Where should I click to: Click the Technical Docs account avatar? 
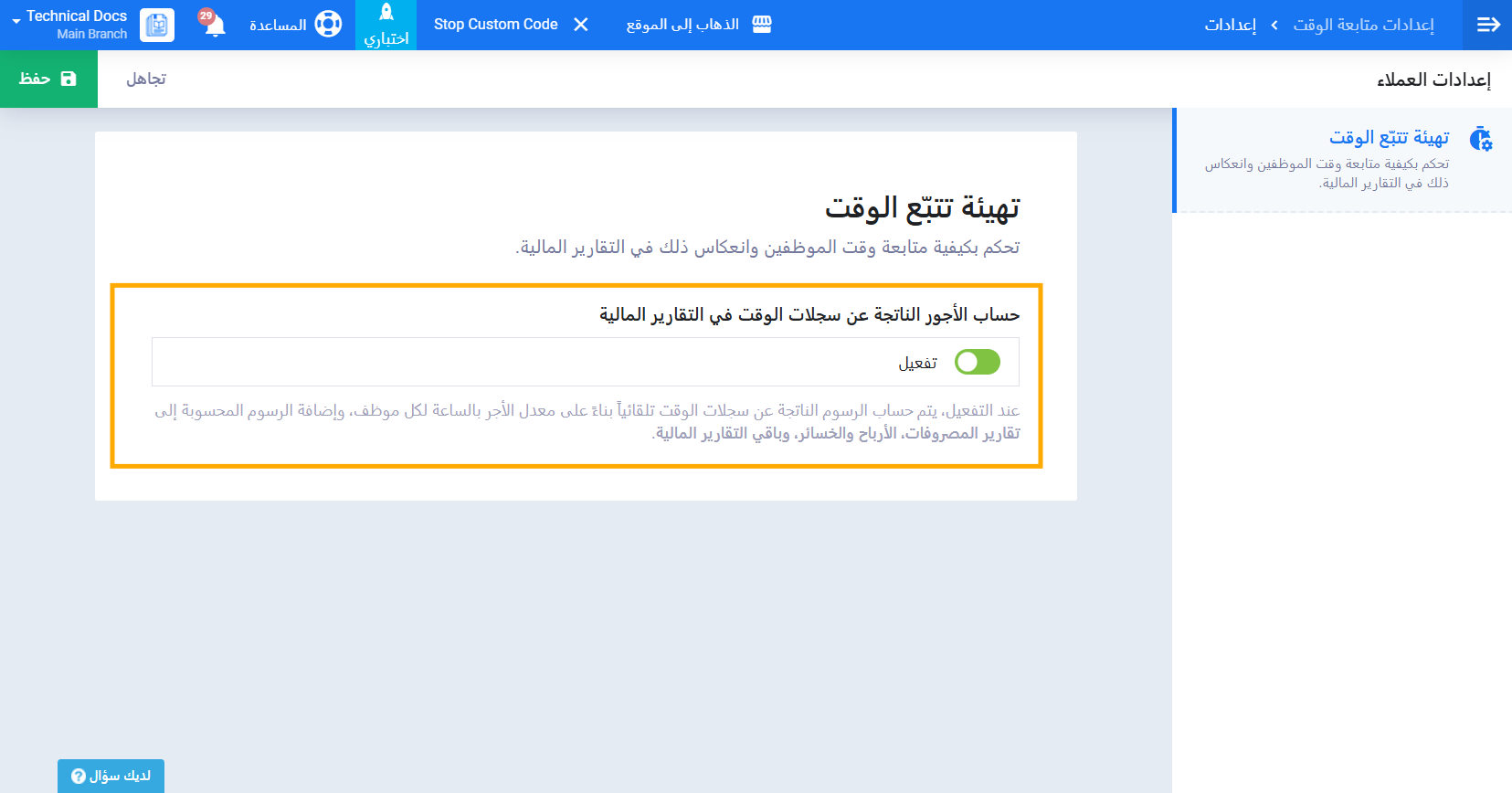coord(157,25)
